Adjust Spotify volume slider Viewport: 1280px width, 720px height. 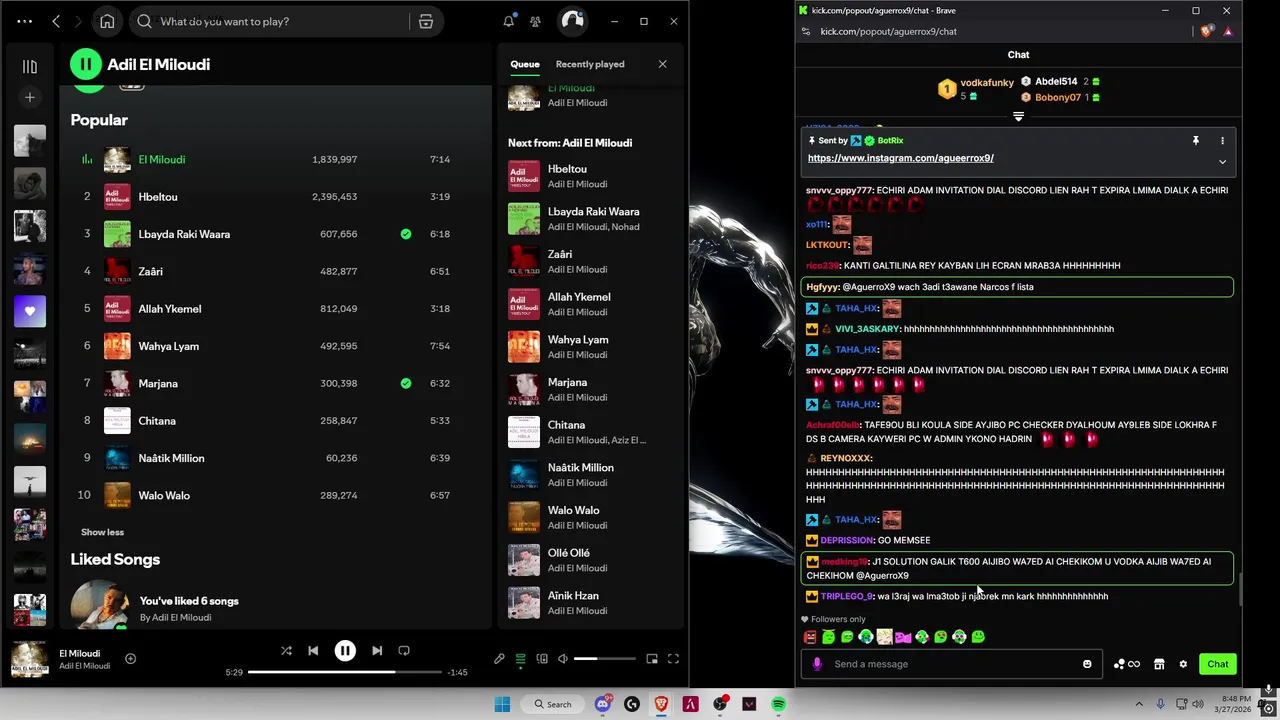tap(604, 659)
